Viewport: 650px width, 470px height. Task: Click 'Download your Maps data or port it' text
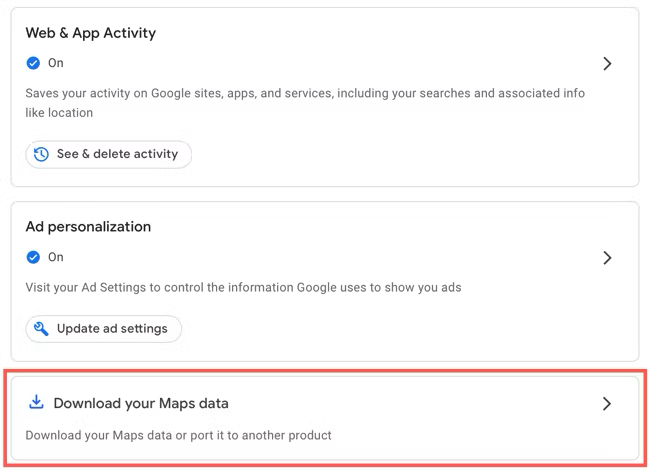pos(178,435)
